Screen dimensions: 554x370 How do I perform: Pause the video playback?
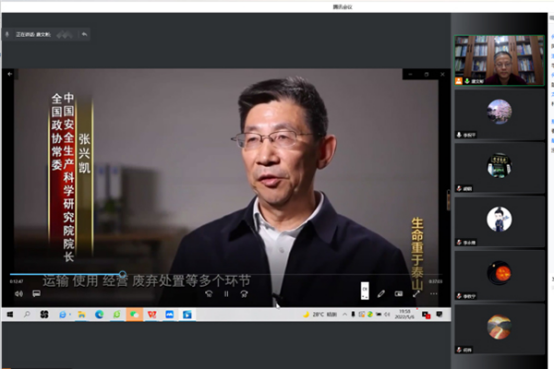(x=226, y=294)
